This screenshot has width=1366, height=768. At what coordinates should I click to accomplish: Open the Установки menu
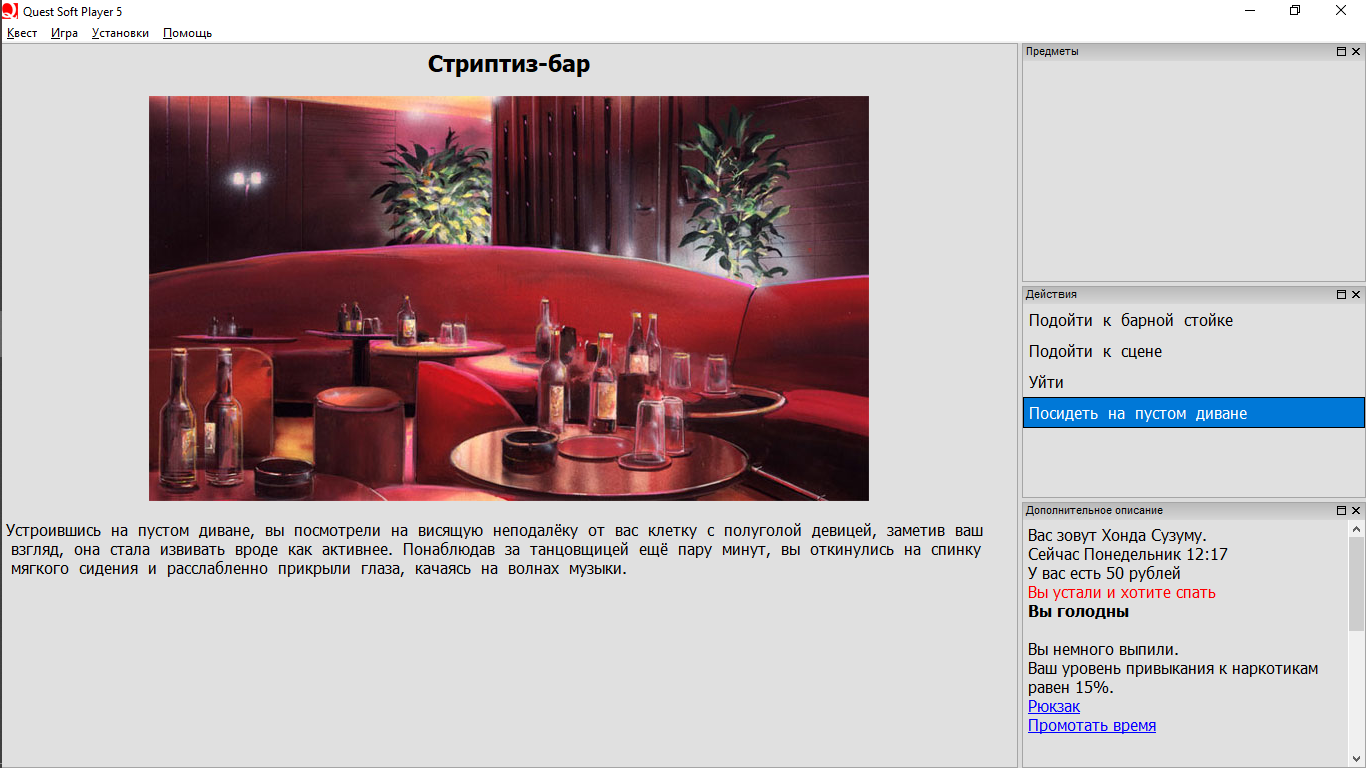coord(120,33)
